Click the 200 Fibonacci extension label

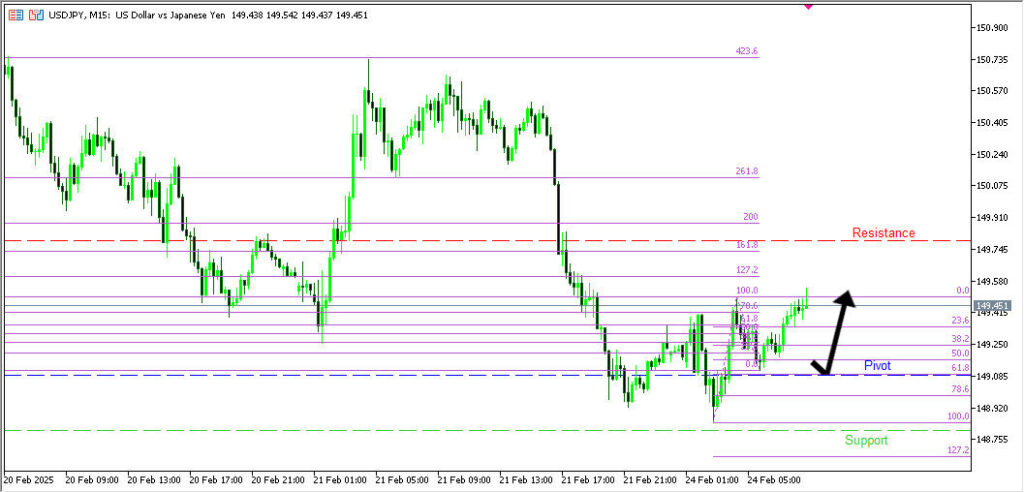coord(751,217)
